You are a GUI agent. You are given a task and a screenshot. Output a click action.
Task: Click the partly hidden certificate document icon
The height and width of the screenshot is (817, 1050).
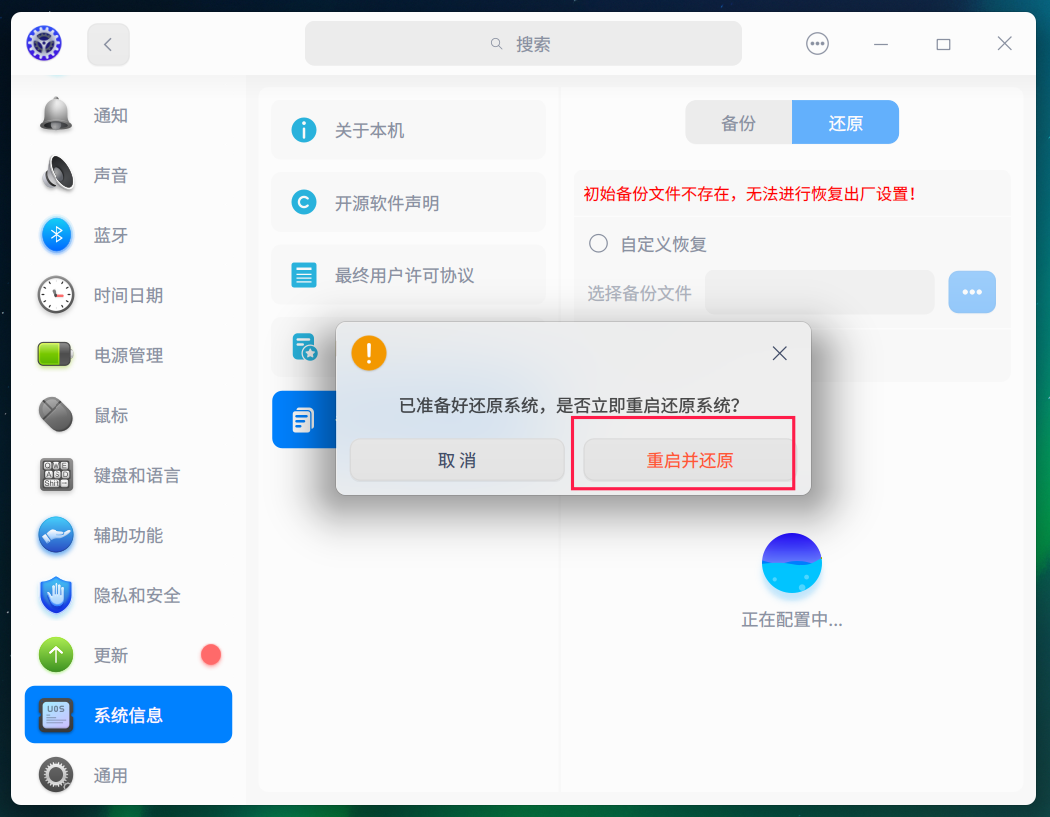click(305, 347)
